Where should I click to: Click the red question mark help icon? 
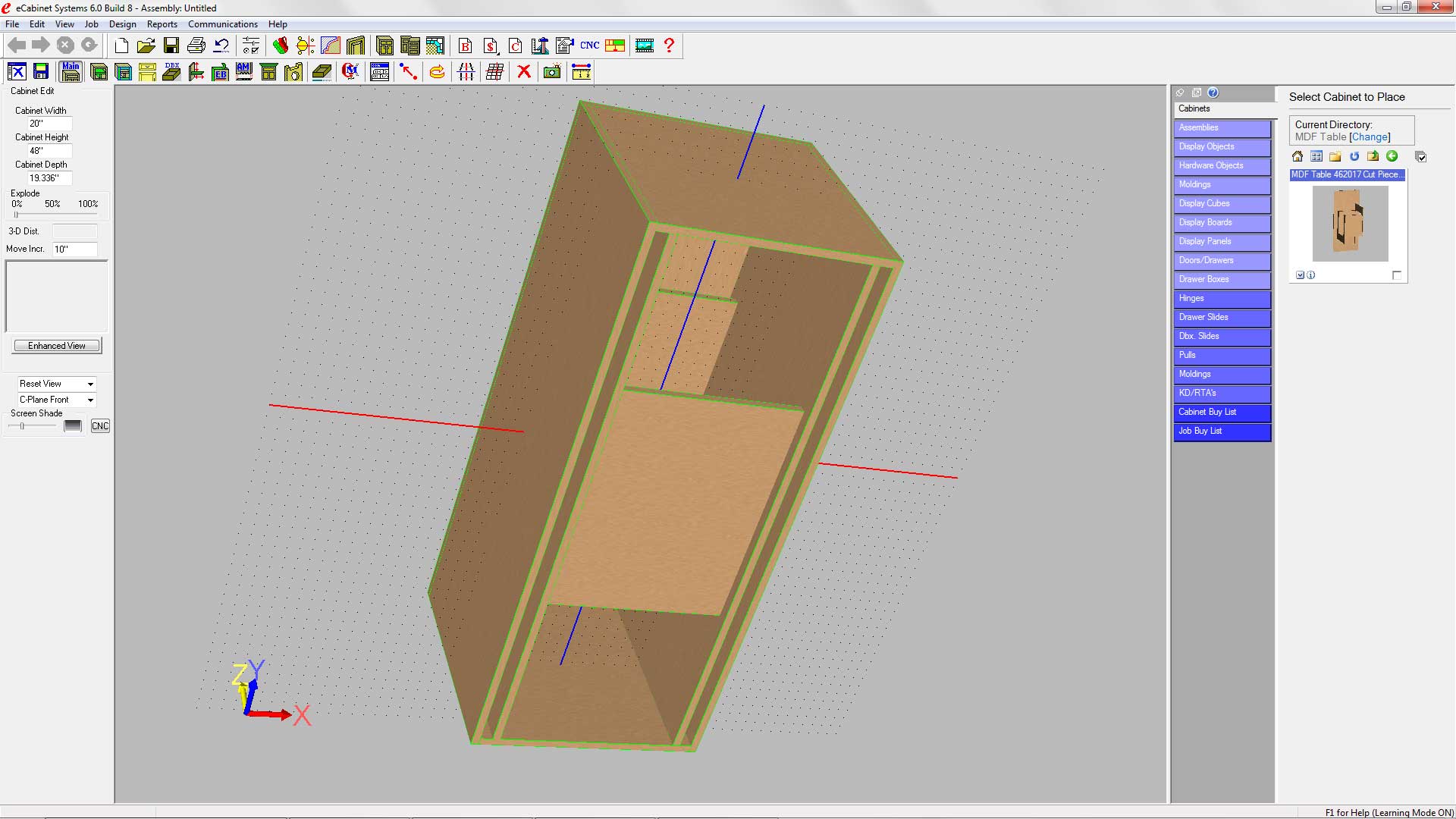[x=669, y=45]
